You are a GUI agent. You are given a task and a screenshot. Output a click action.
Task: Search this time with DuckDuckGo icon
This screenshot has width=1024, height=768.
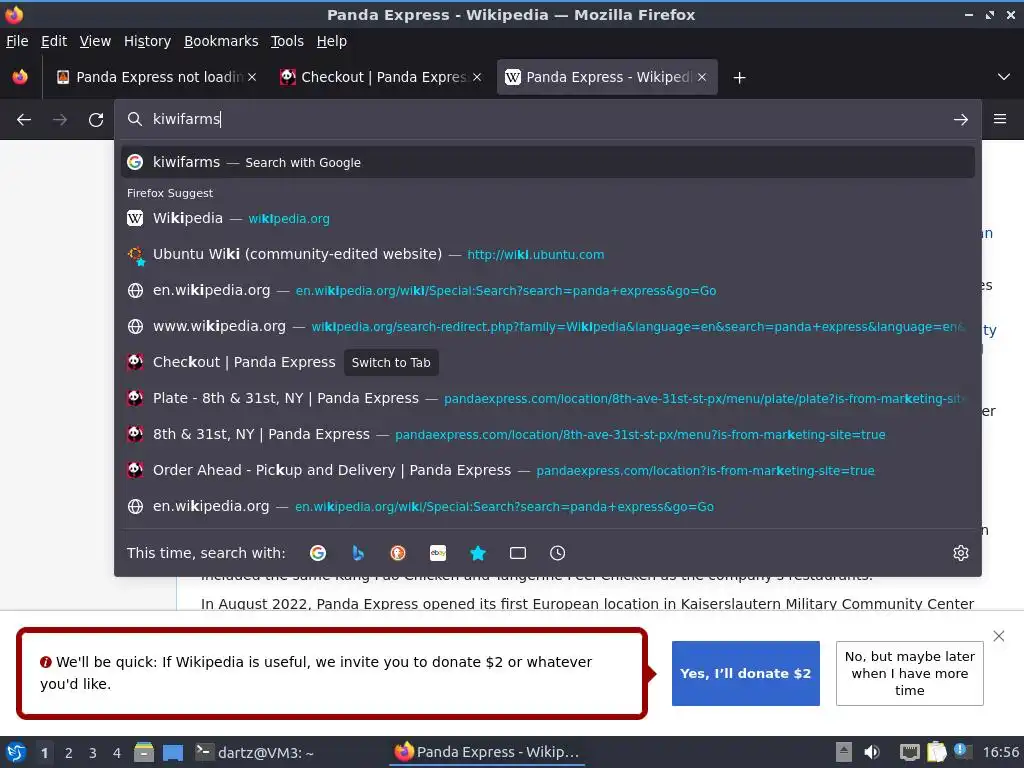pyautogui.click(x=398, y=553)
